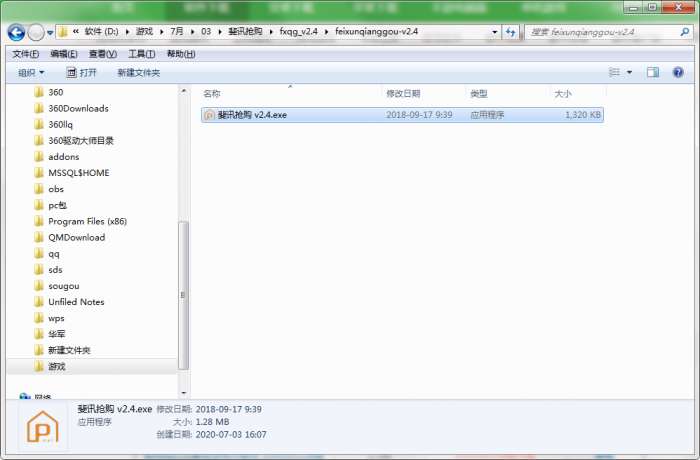The image size is (700, 460).
Task: Click the 应用程序 type cell in file row
Action: pos(487,115)
